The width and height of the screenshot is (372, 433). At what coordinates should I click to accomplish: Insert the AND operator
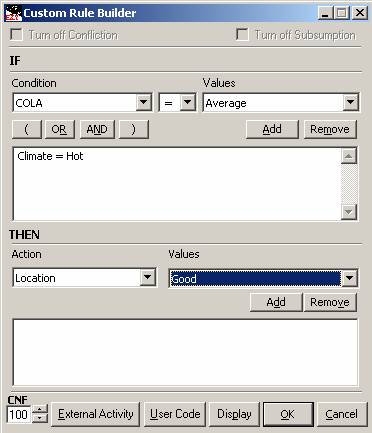[97, 129]
